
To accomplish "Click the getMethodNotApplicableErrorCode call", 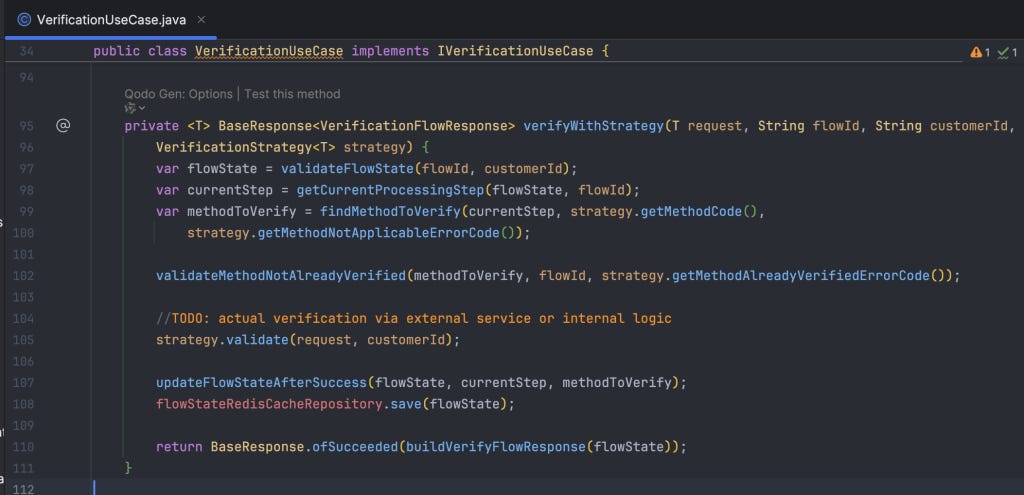I will click(x=379, y=233).
